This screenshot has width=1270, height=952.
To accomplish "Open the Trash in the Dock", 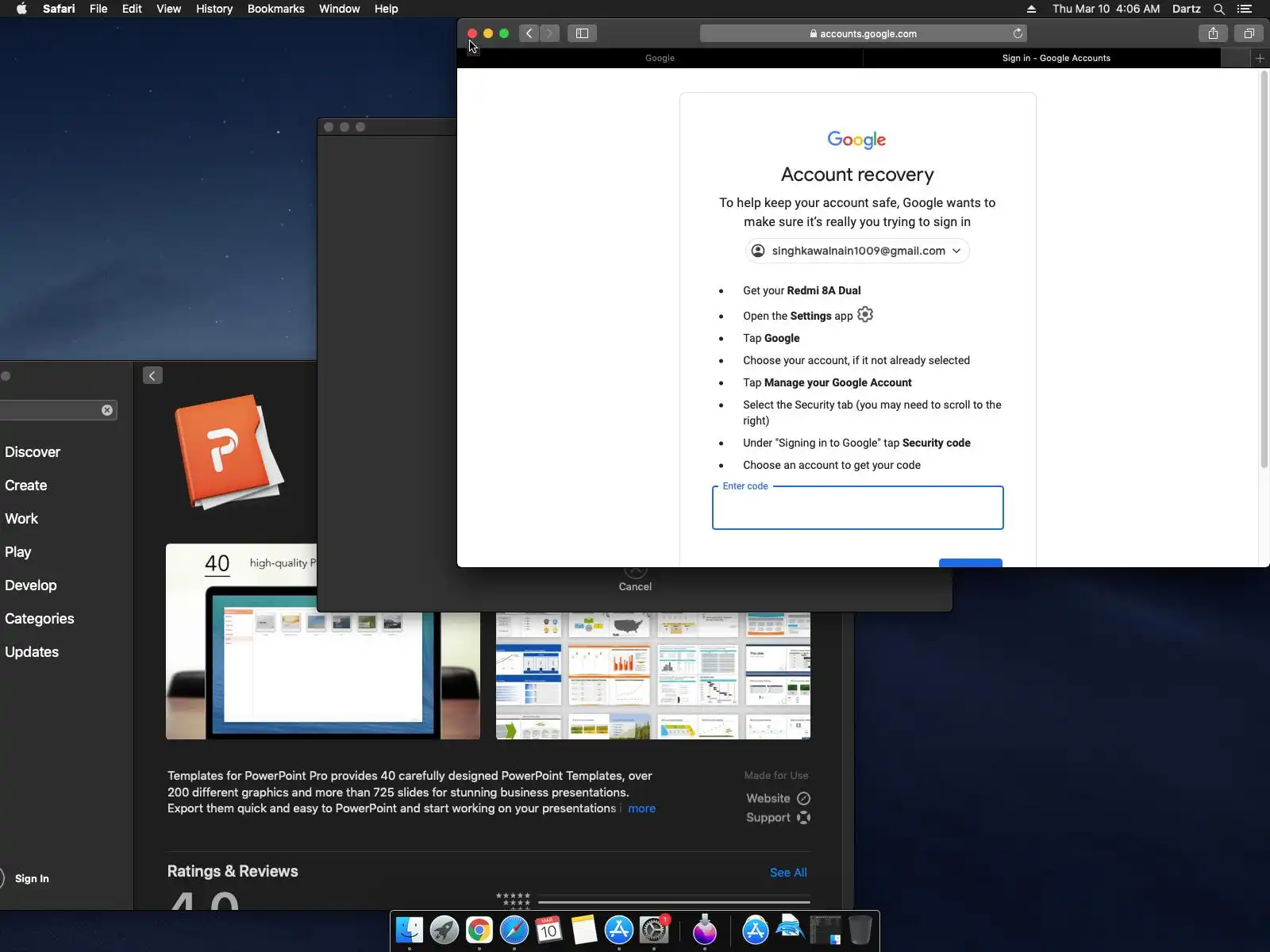I will pyautogui.click(x=860, y=930).
